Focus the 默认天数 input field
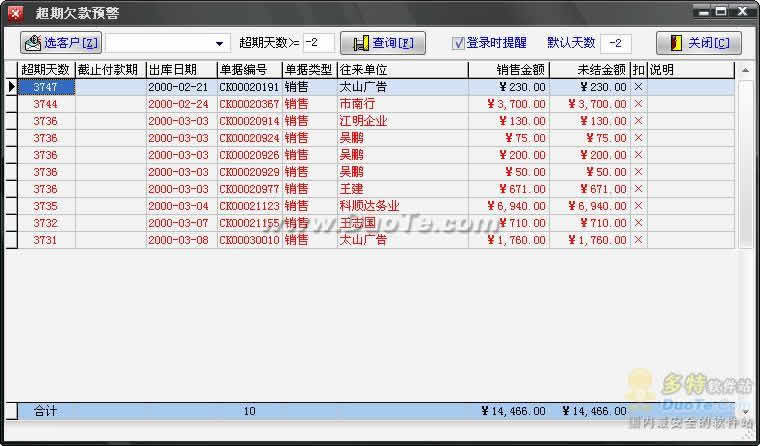760x446 pixels. [x=616, y=43]
